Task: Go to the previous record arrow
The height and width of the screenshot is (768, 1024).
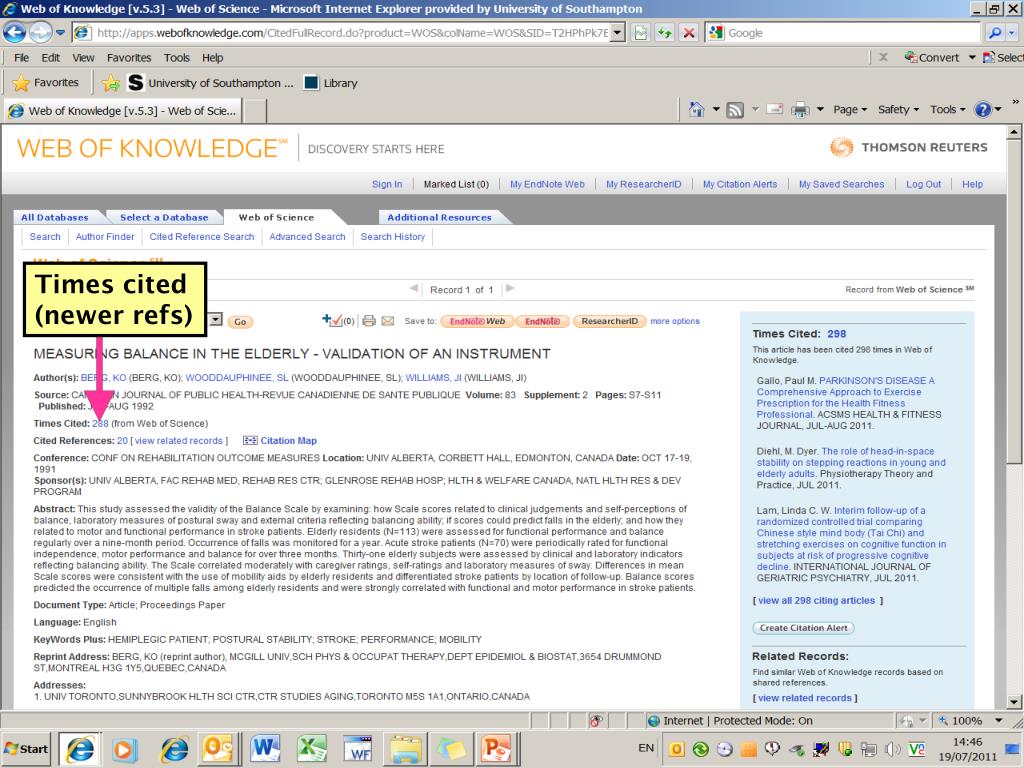Action: (414, 288)
